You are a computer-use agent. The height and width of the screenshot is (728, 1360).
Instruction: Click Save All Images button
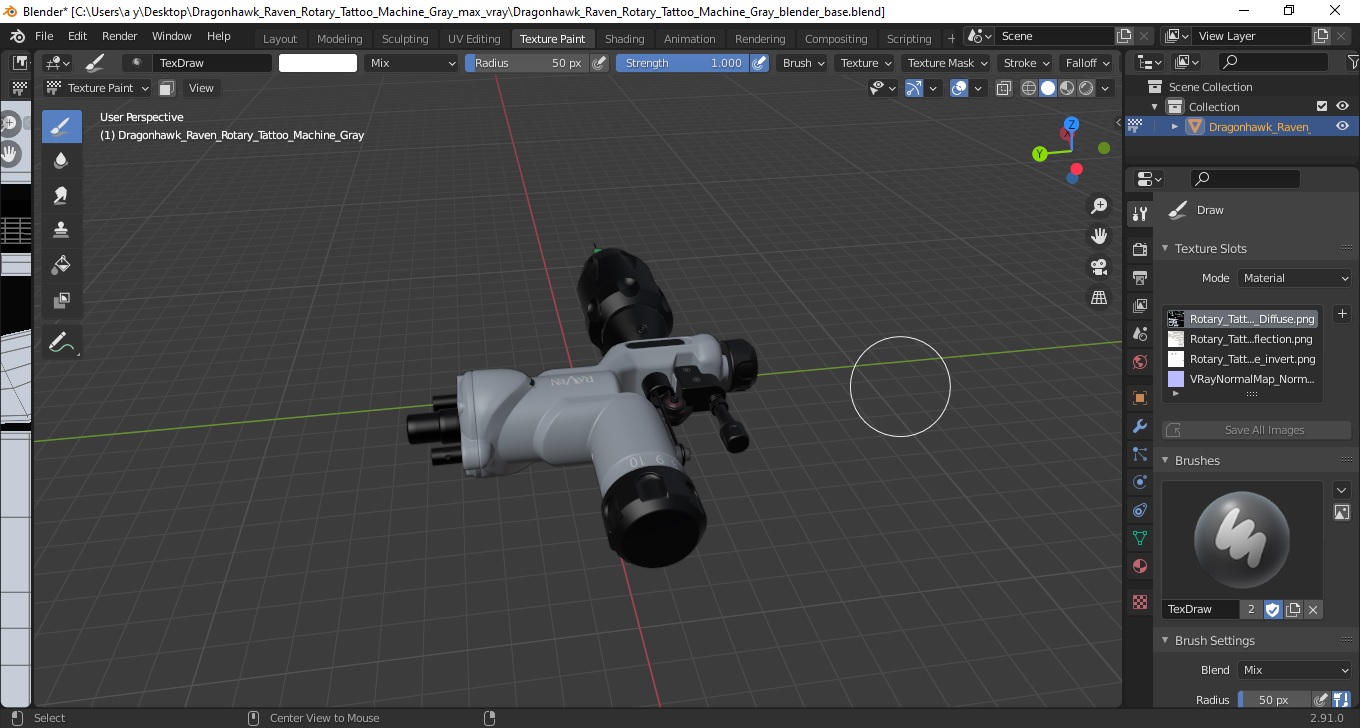(1256, 430)
